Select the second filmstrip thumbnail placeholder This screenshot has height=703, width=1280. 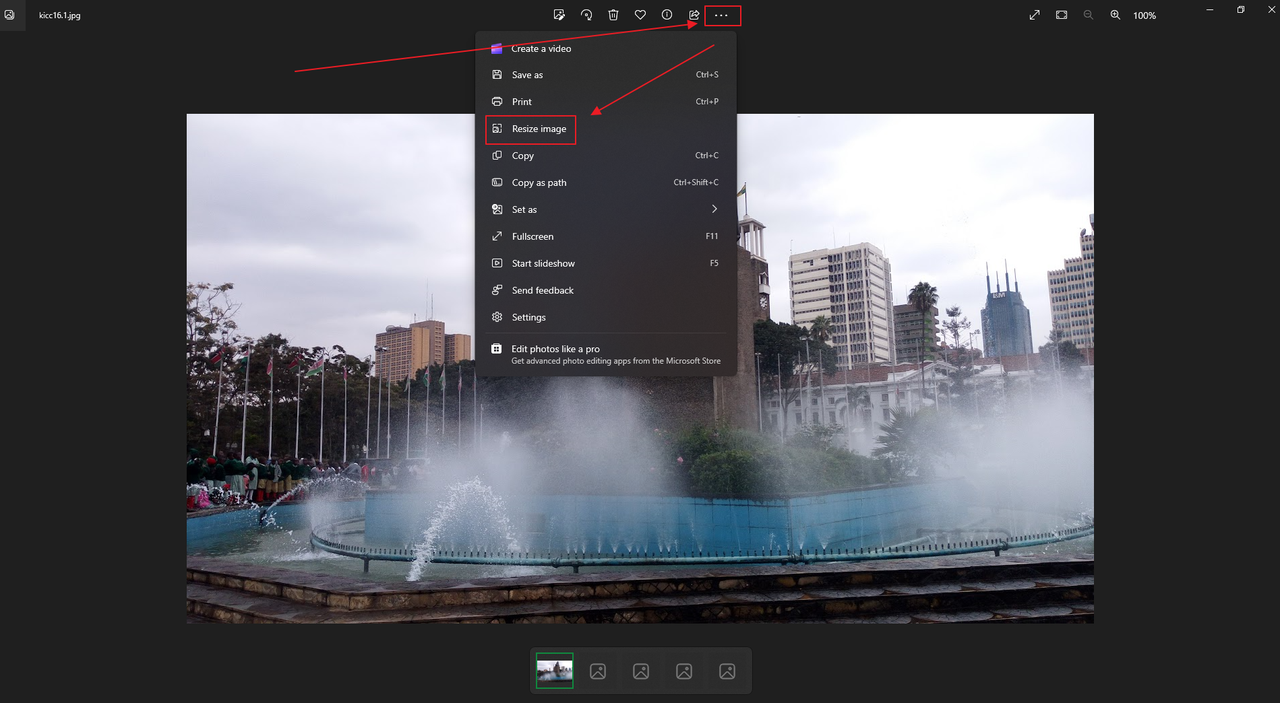point(598,671)
